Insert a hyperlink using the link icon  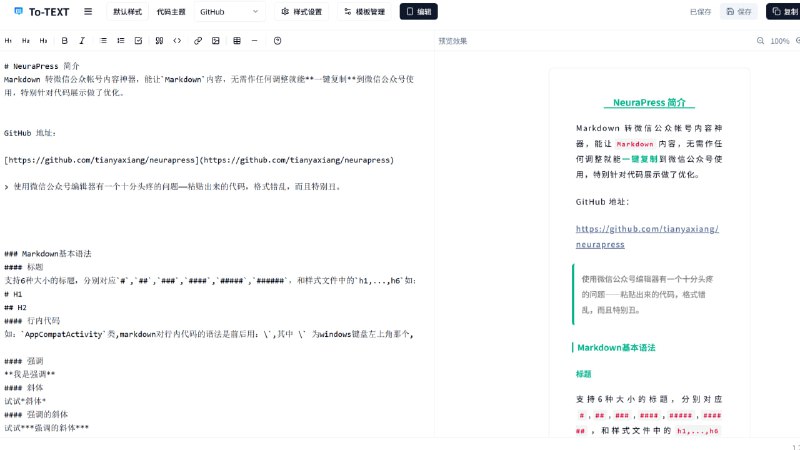coord(198,41)
